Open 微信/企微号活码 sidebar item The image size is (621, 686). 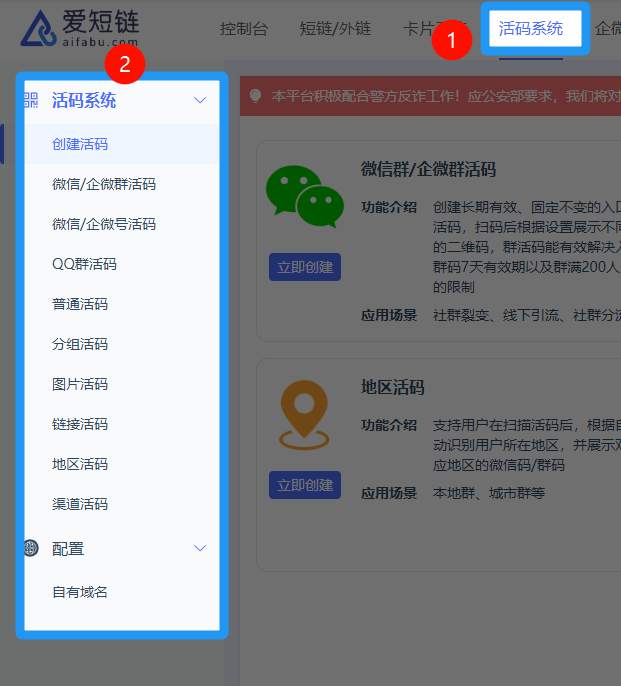coord(104,224)
